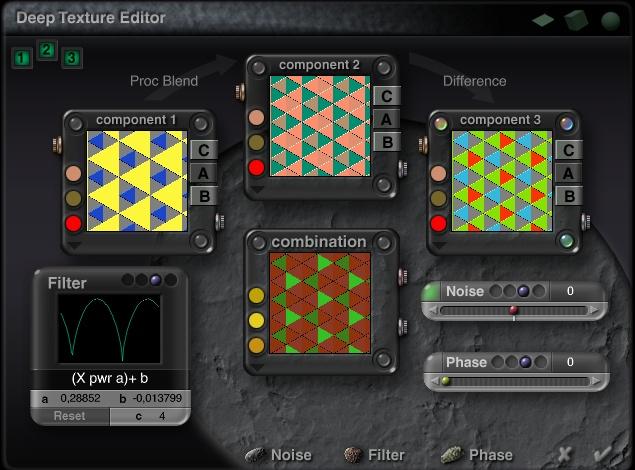Open the Noise editor at bottom
Viewport: 635px width, 470px height.
[279, 455]
